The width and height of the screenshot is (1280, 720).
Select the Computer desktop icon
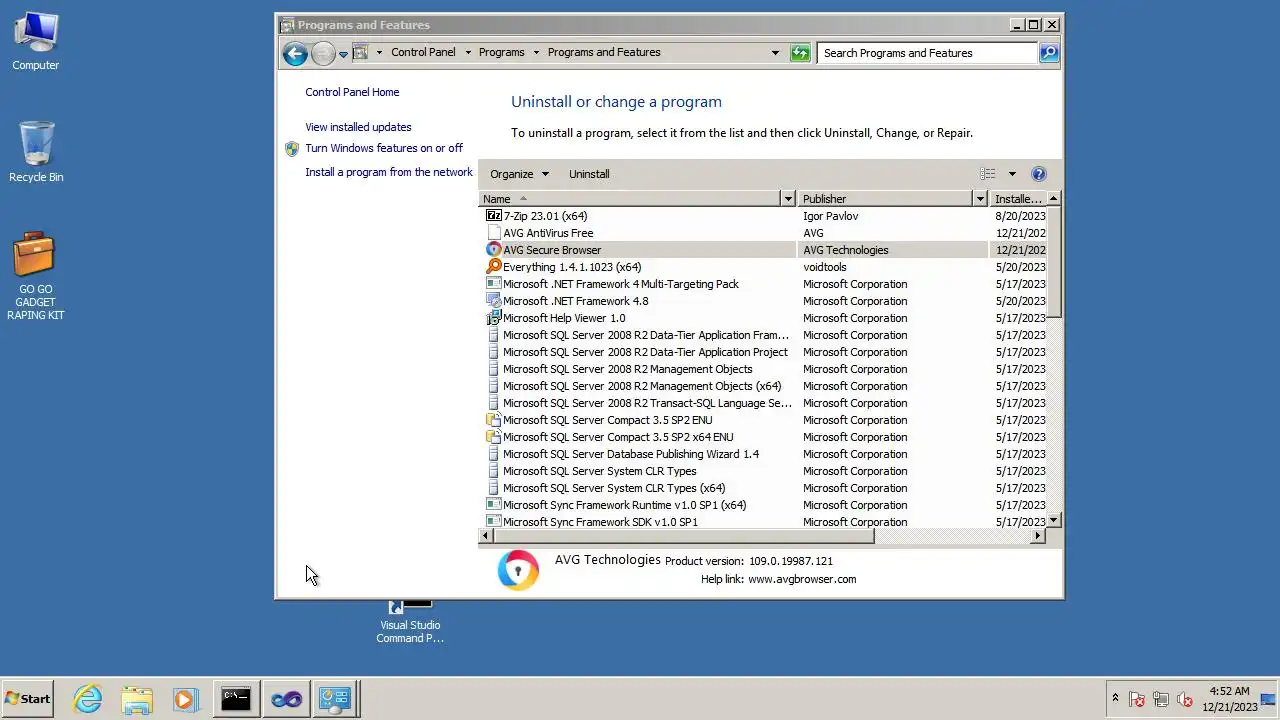click(36, 42)
